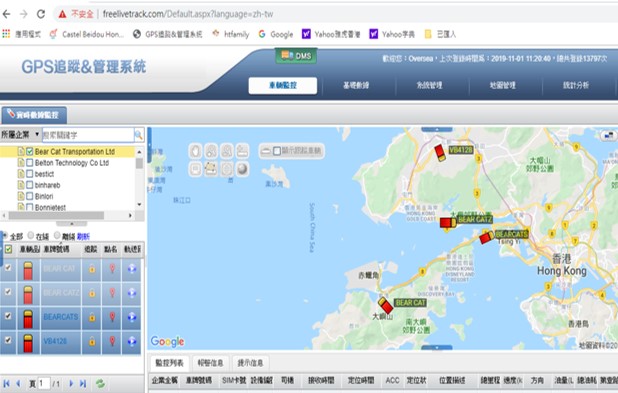
Task: Collapse map top handle arrow
Action: click(437, 129)
